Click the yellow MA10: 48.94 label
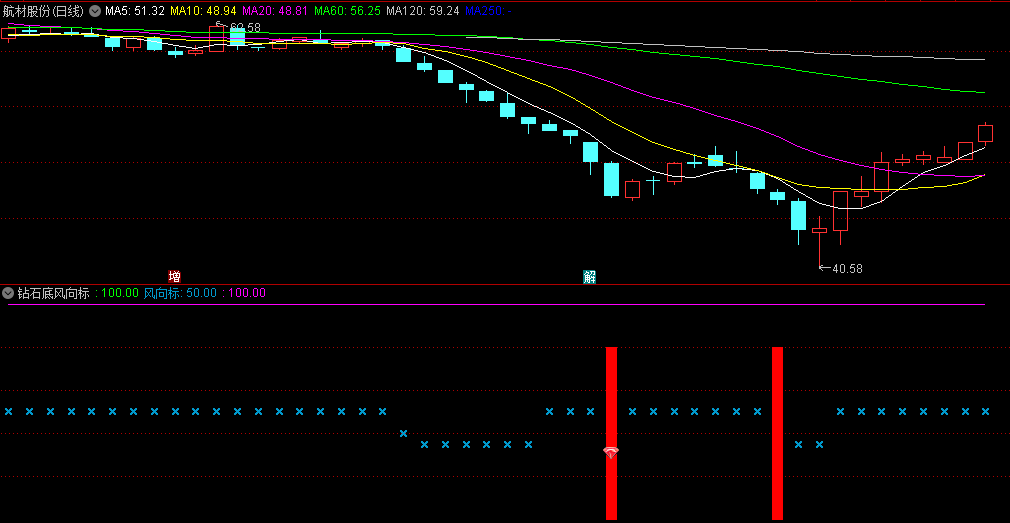 [x=204, y=11]
